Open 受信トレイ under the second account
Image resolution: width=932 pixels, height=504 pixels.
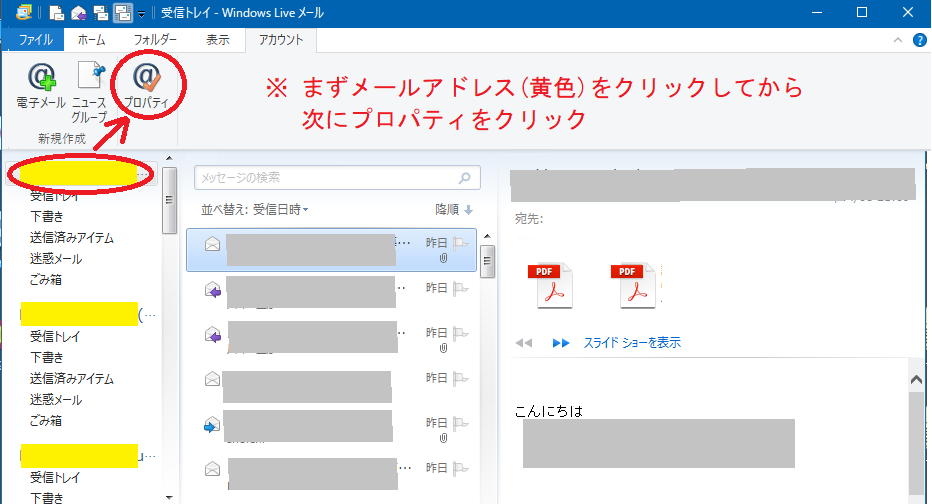coord(55,336)
